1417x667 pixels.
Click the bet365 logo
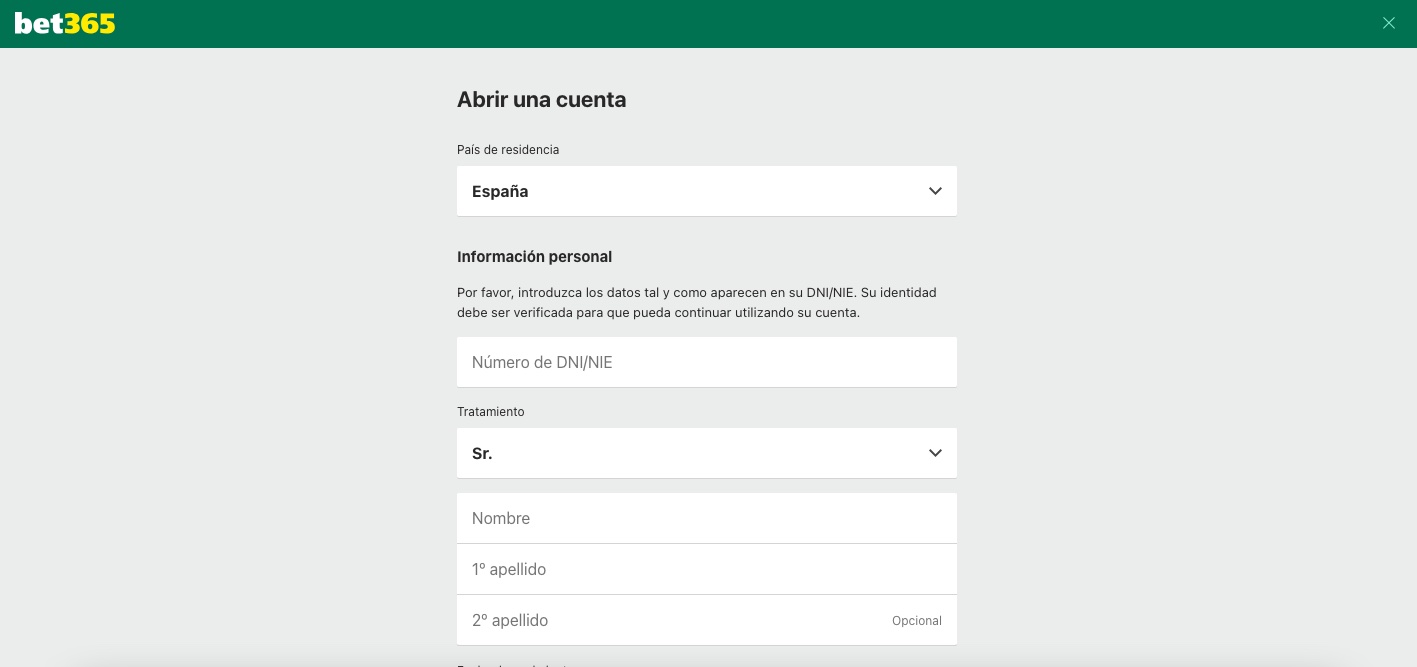pos(65,24)
